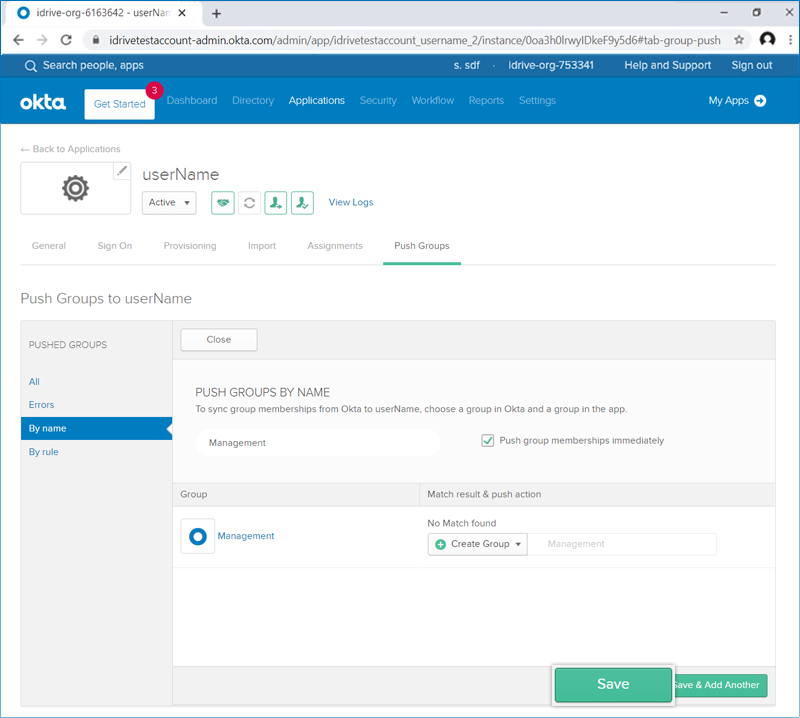The height and width of the screenshot is (718, 800).
Task: Click the group name search field
Action: click(318, 442)
